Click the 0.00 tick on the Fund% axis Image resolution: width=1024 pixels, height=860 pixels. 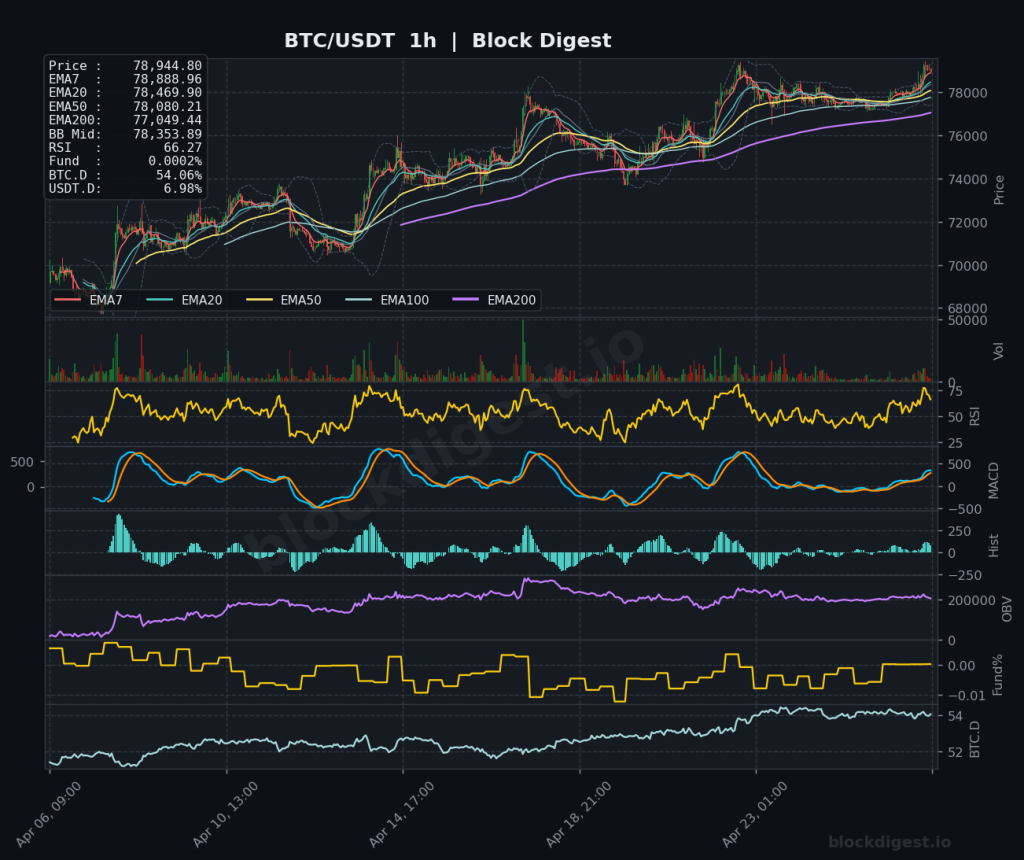tap(961, 666)
